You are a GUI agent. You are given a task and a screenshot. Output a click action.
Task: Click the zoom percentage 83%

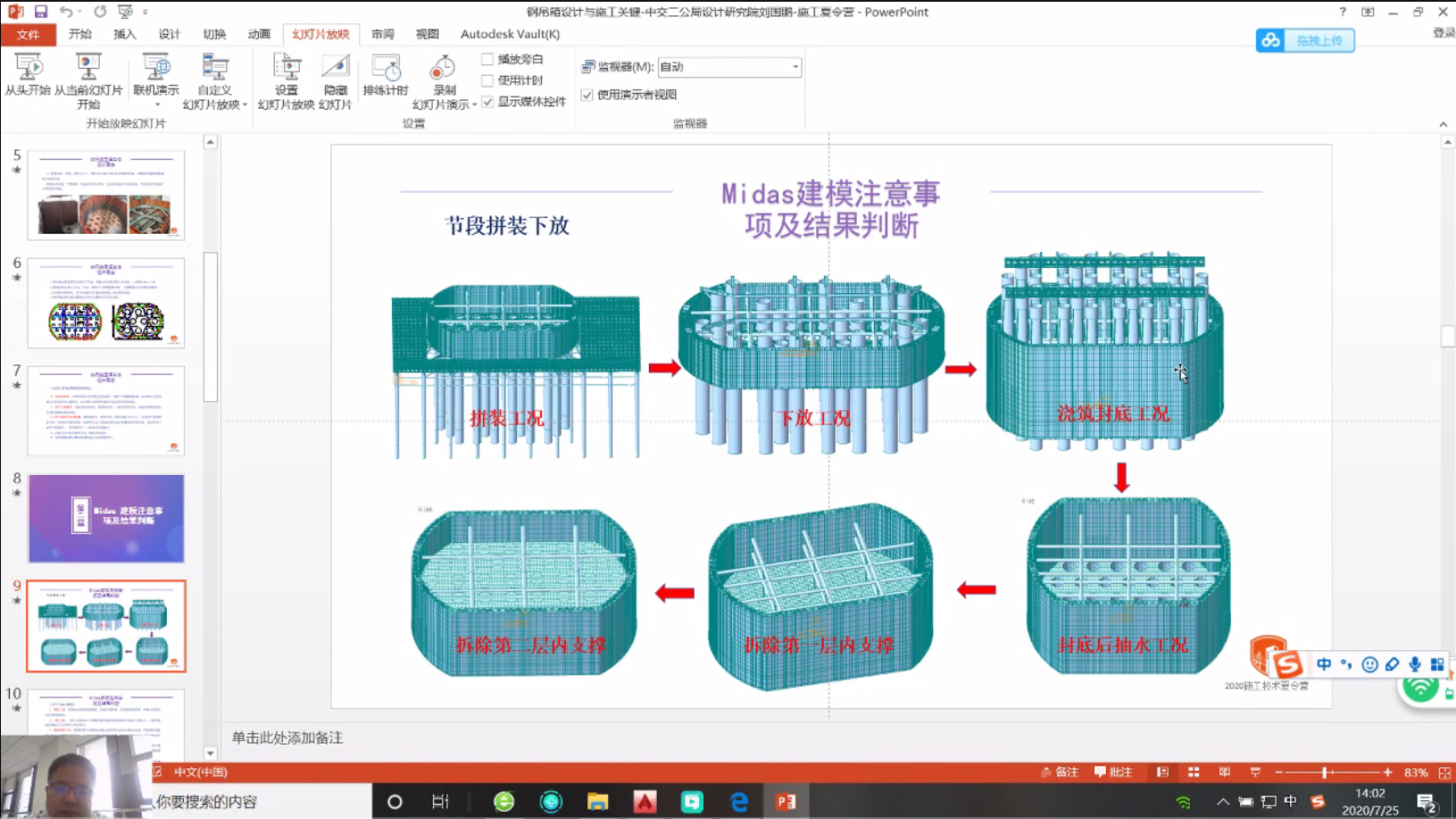[1416, 773]
